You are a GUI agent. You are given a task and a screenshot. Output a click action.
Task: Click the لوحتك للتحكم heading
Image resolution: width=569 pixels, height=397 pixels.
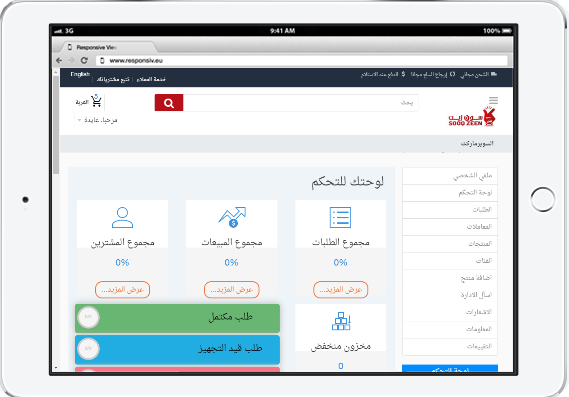(x=347, y=181)
